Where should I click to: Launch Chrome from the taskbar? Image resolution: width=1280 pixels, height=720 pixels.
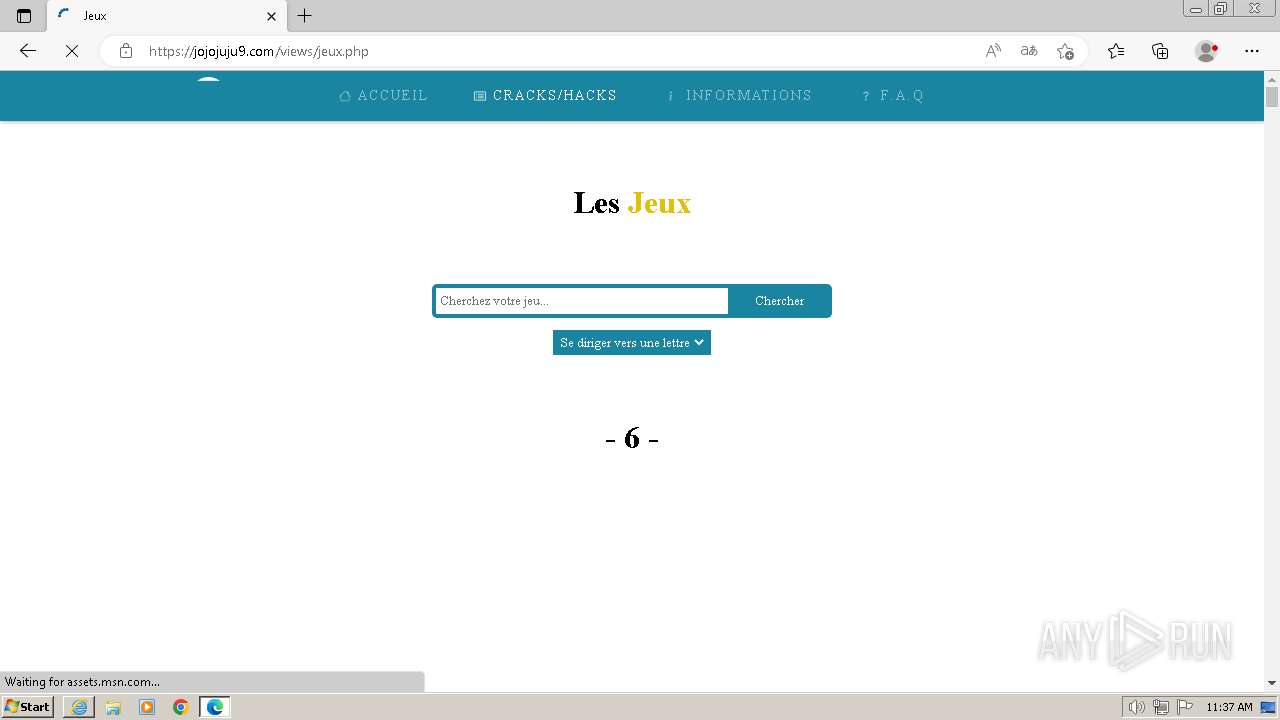click(x=181, y=707)
